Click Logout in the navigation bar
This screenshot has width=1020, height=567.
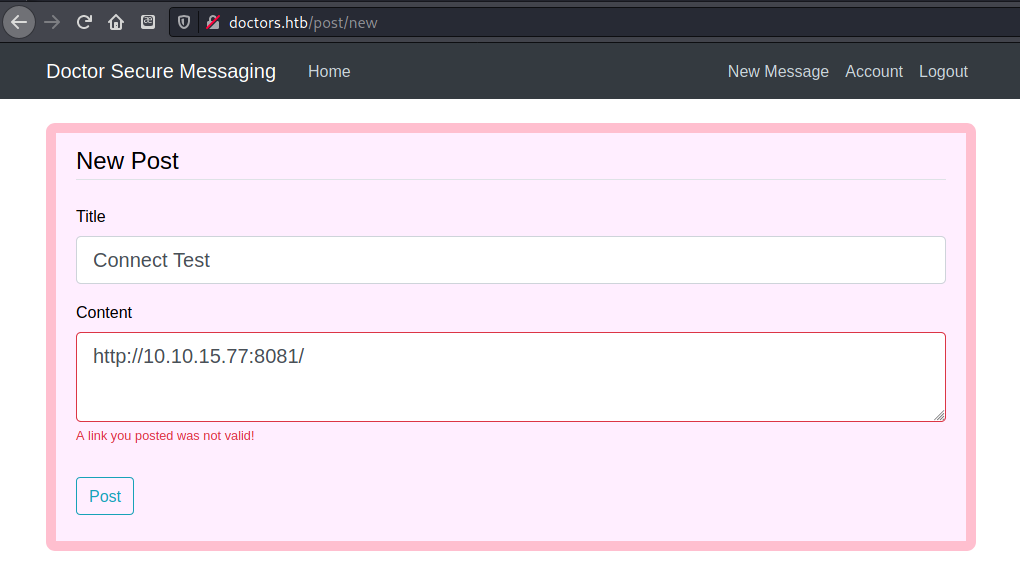click(x=943, y=71)
